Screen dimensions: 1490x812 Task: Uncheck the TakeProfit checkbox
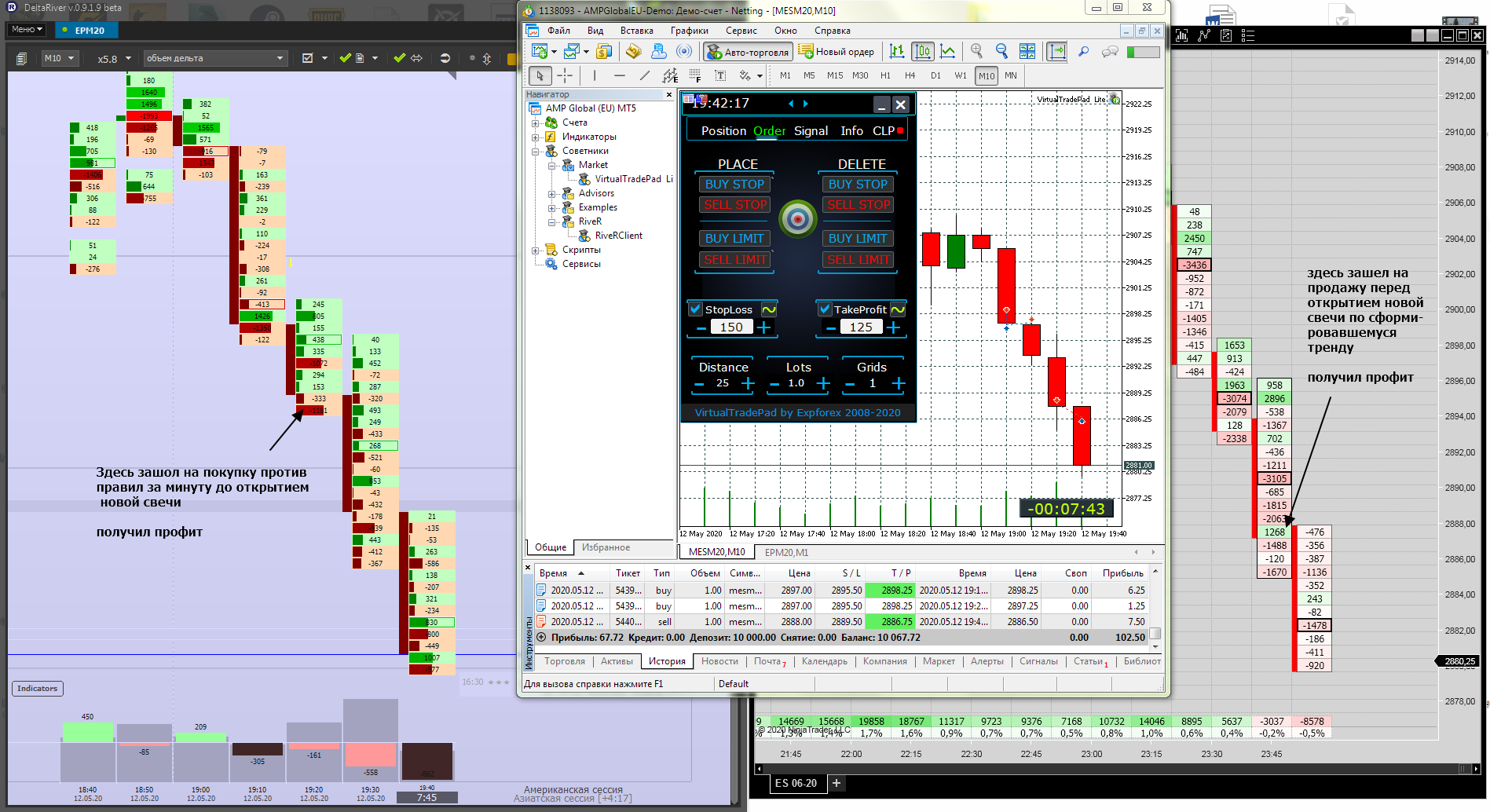[825, 309]
